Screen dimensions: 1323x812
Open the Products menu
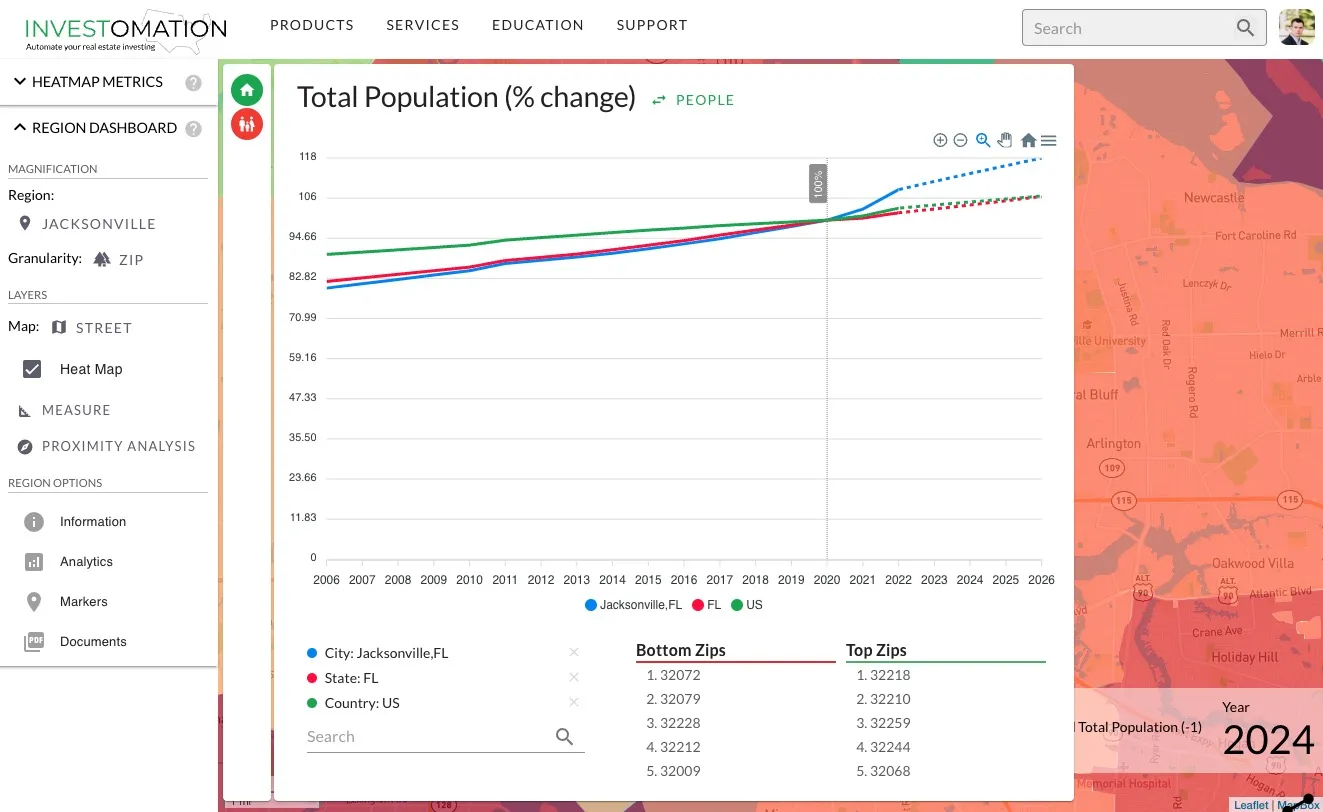point(312,25)
